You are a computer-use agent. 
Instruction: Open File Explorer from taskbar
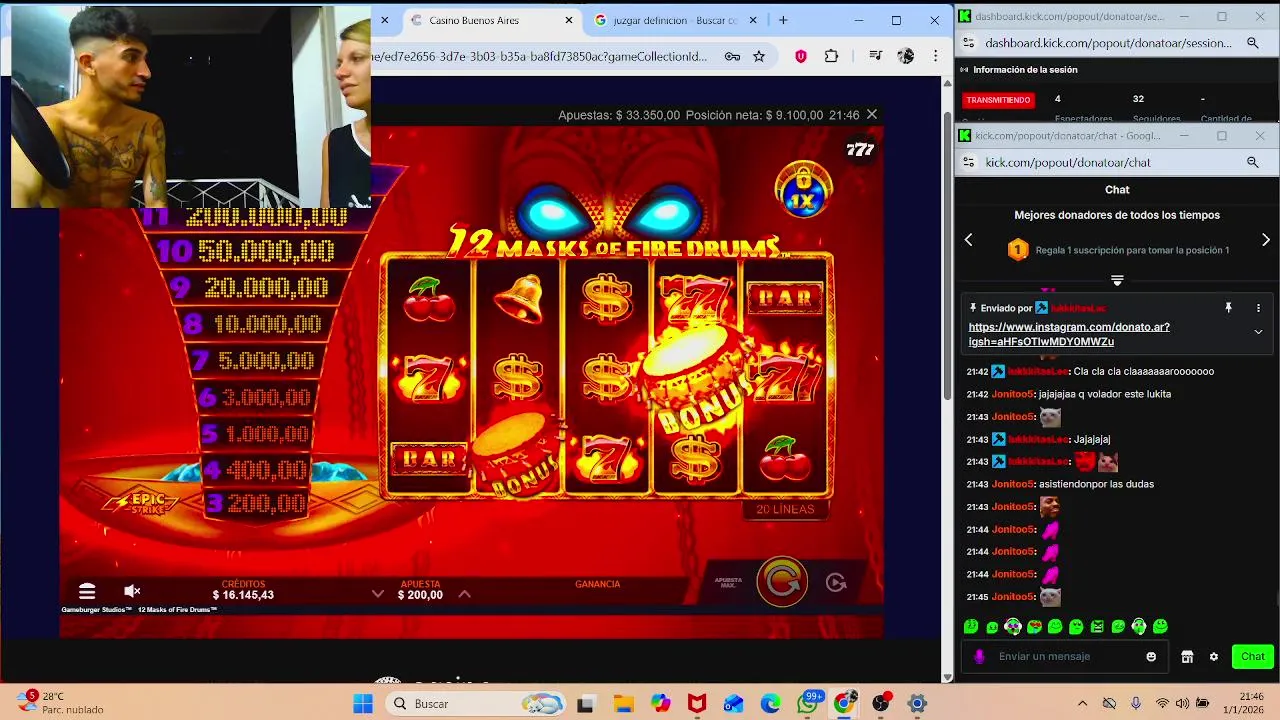[x=623, y=704]
